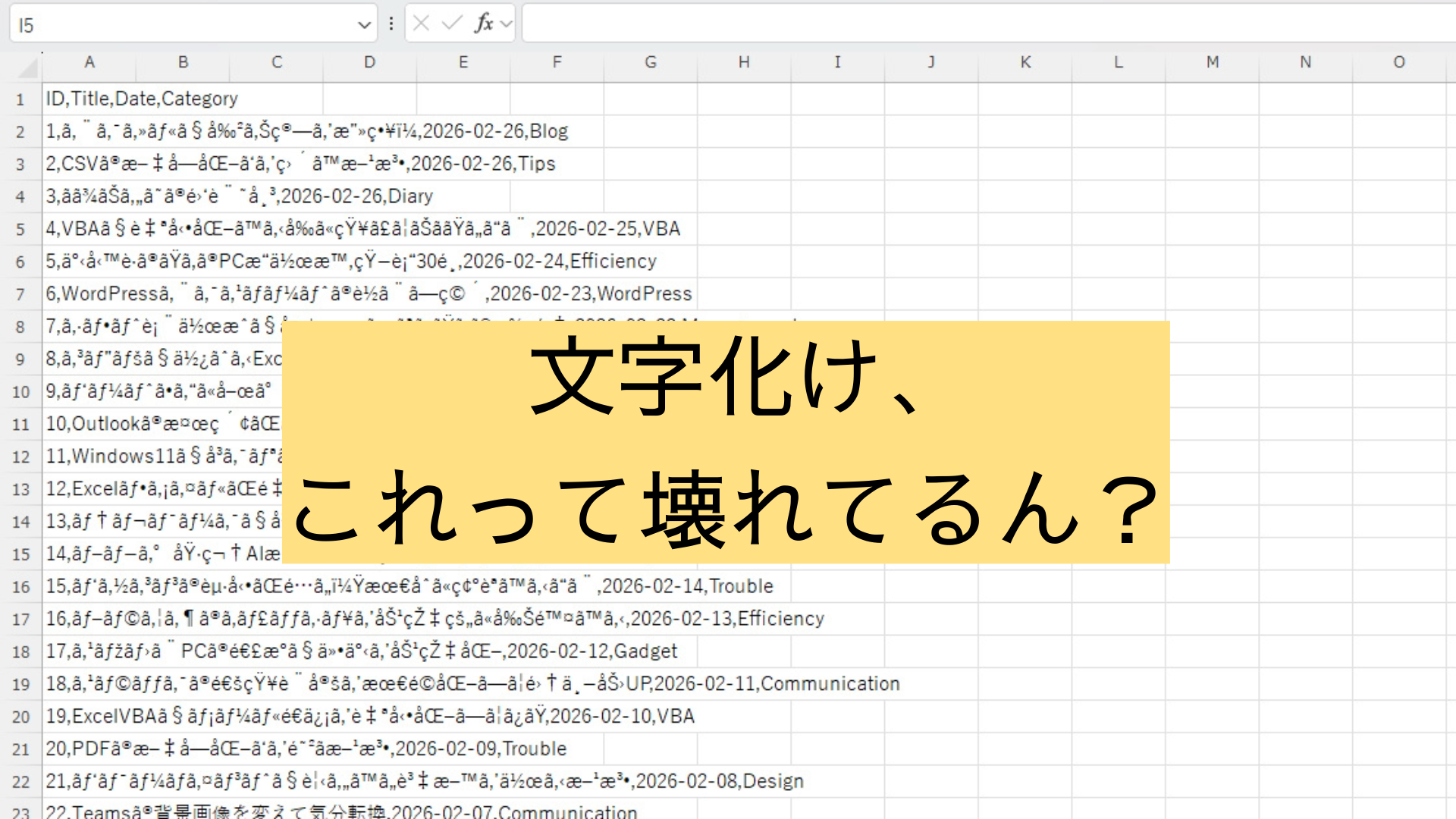Image resolution: width=1456 pixels, height=819 pixels.
Task: Select column I header
Action: pyautogui.click(x=837, y=62)
